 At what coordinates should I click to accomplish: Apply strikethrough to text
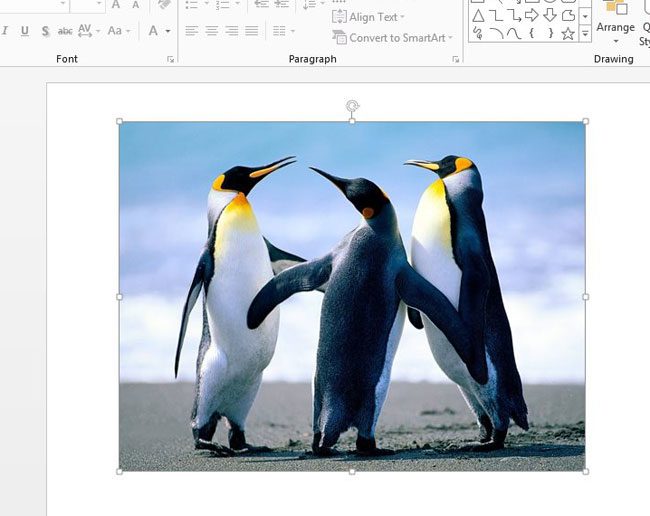pos(65,31)
